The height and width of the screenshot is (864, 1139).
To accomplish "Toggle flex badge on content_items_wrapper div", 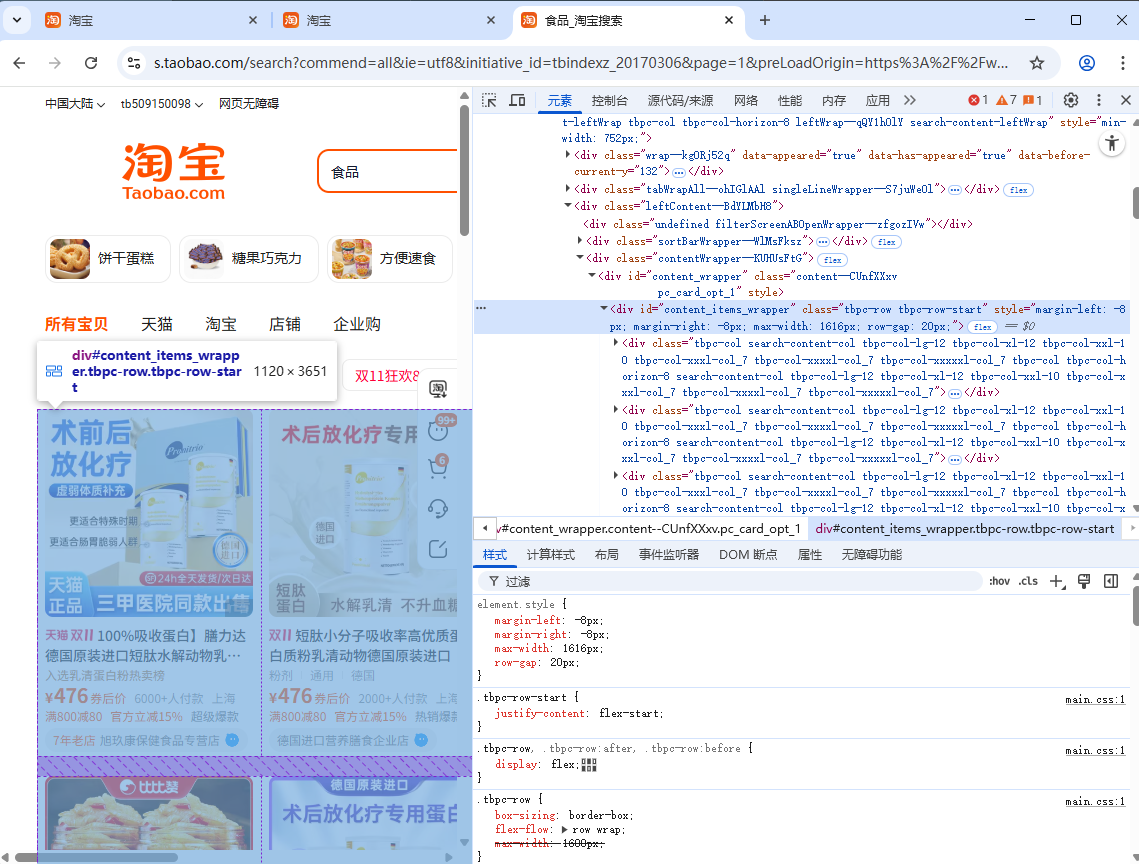I will (x=983, y=327).
